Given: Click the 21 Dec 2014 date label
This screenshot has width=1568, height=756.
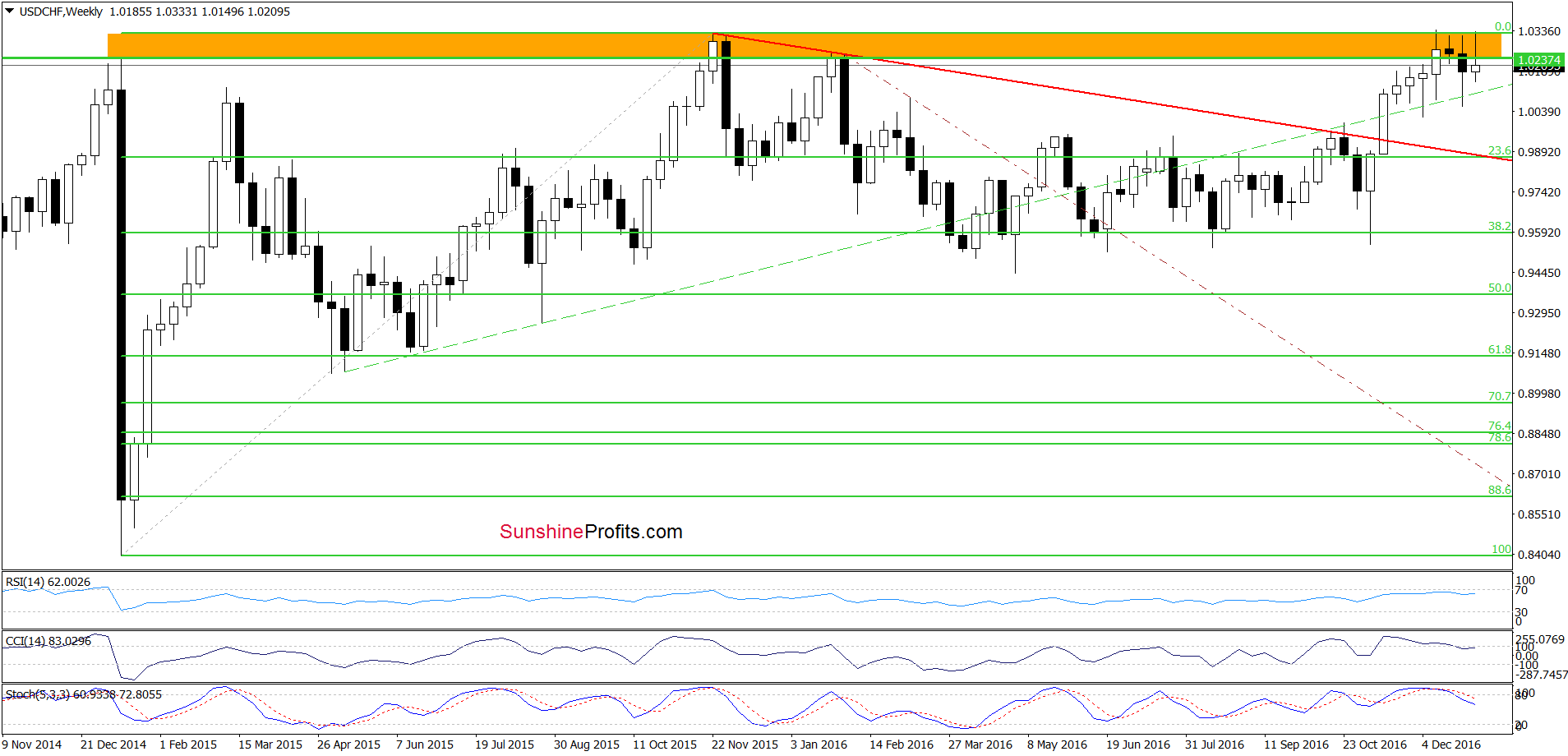Looking at the screenshot, I should coord(113,744).
